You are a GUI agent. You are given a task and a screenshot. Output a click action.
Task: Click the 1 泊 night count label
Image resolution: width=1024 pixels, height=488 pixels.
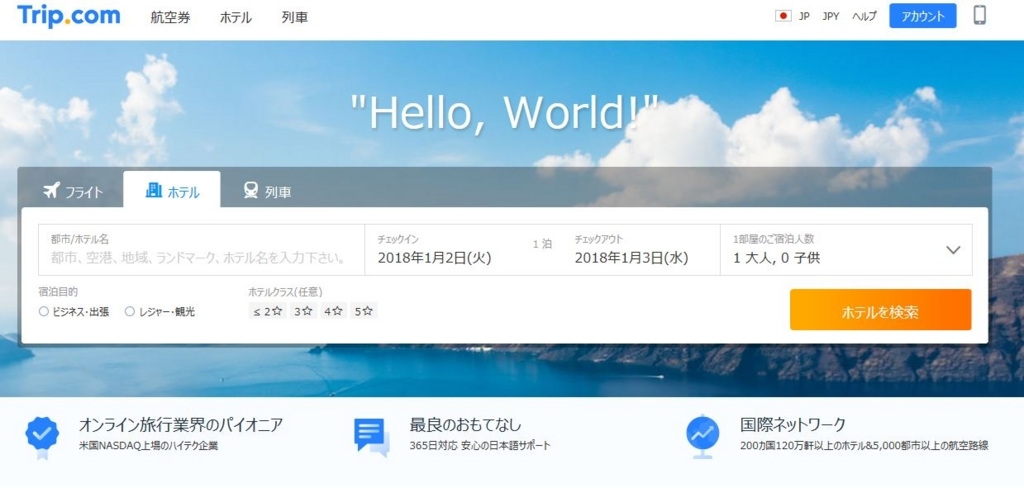click(x=542, y=244)
